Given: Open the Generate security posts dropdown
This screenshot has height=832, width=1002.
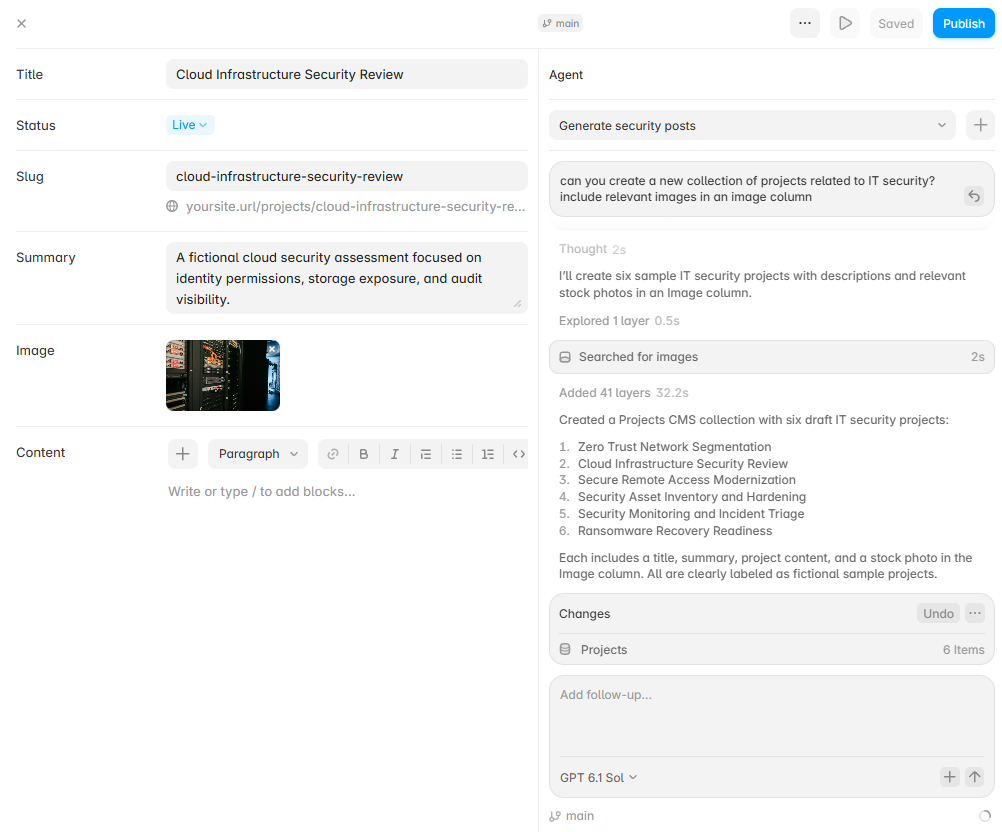Looking at the screenshot, I should [x=752, y=125].
